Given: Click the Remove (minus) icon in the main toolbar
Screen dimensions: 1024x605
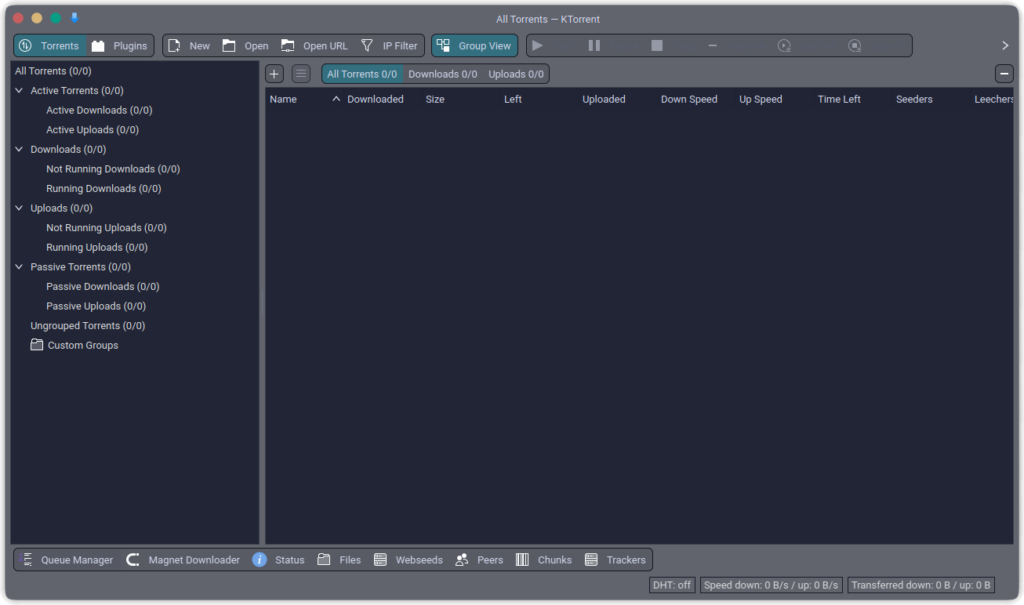Looking at the screenshot, I should 712,46.
